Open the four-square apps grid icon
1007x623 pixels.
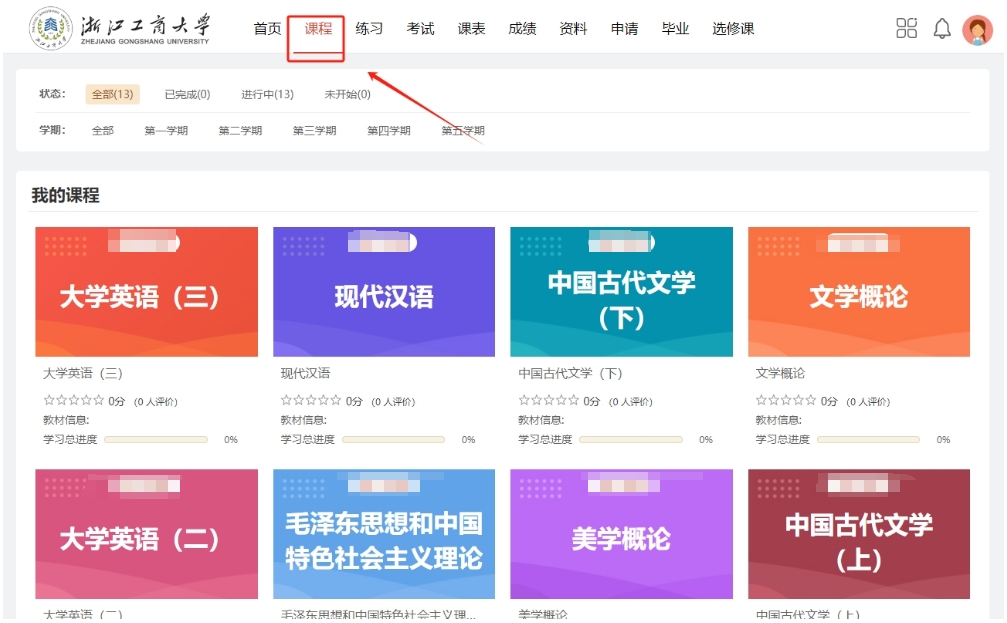coord(906,29)
